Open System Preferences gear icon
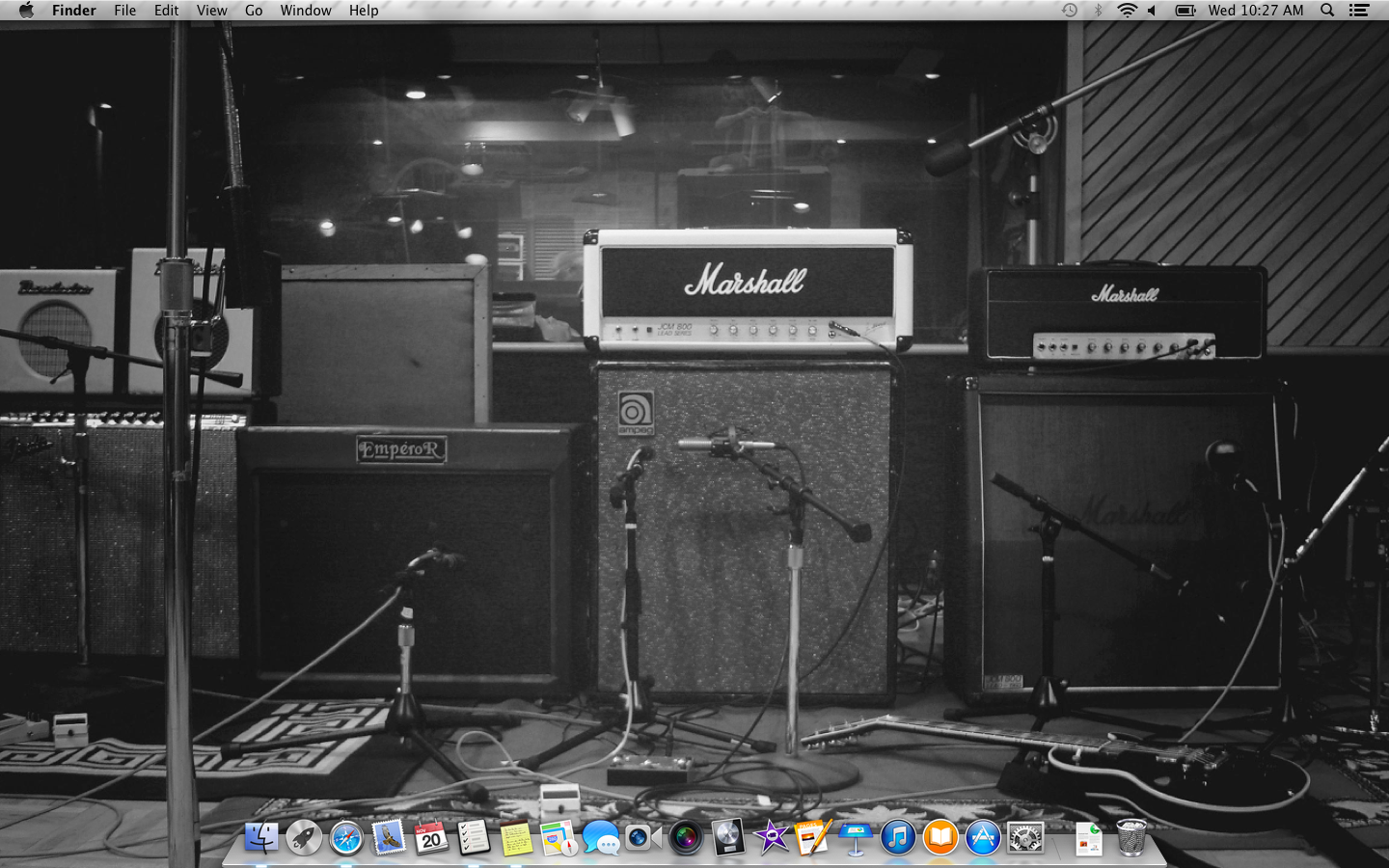Screen dimensions: 1389x868 1025,837
